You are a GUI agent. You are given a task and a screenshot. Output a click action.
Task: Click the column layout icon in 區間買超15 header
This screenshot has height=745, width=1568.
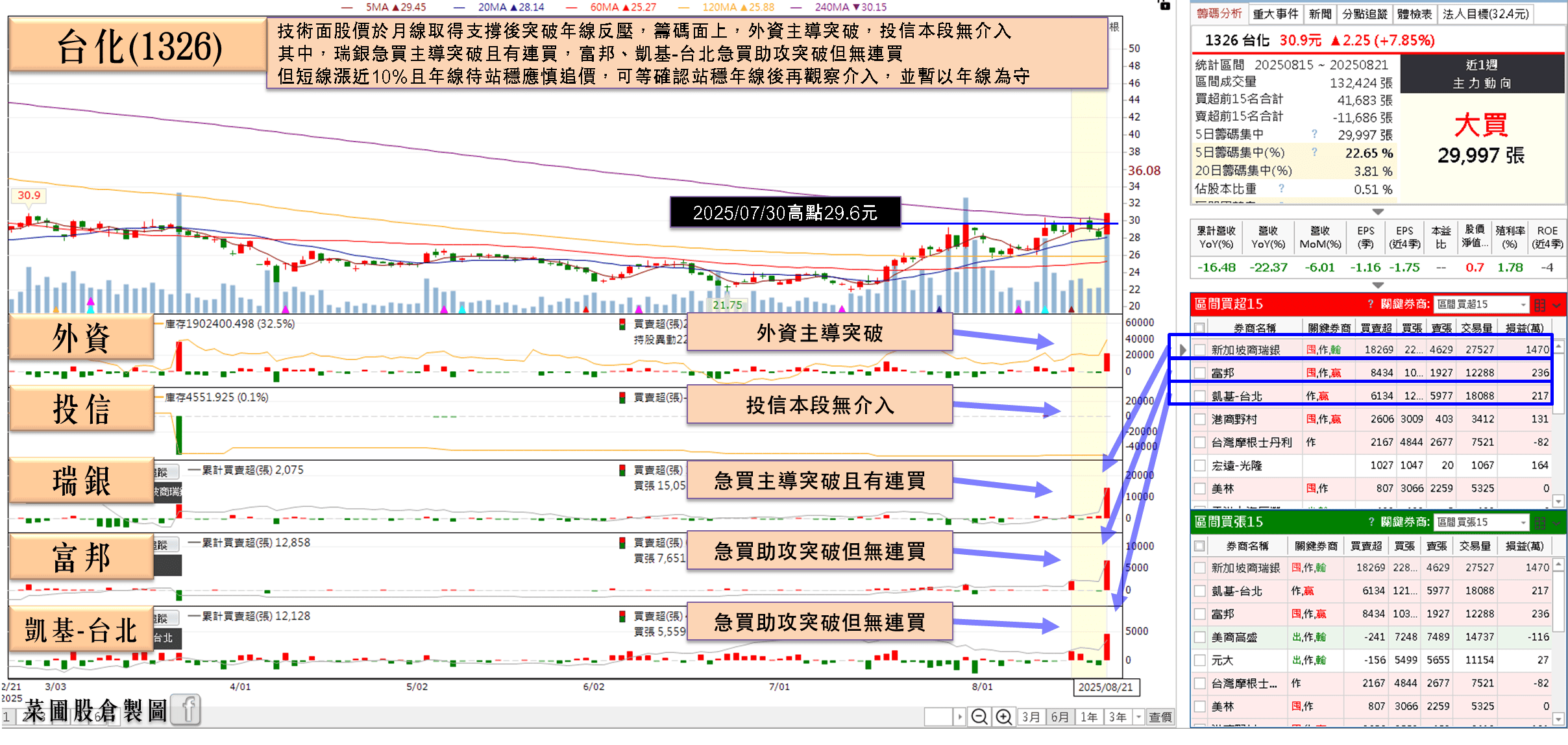point(1540,305)
